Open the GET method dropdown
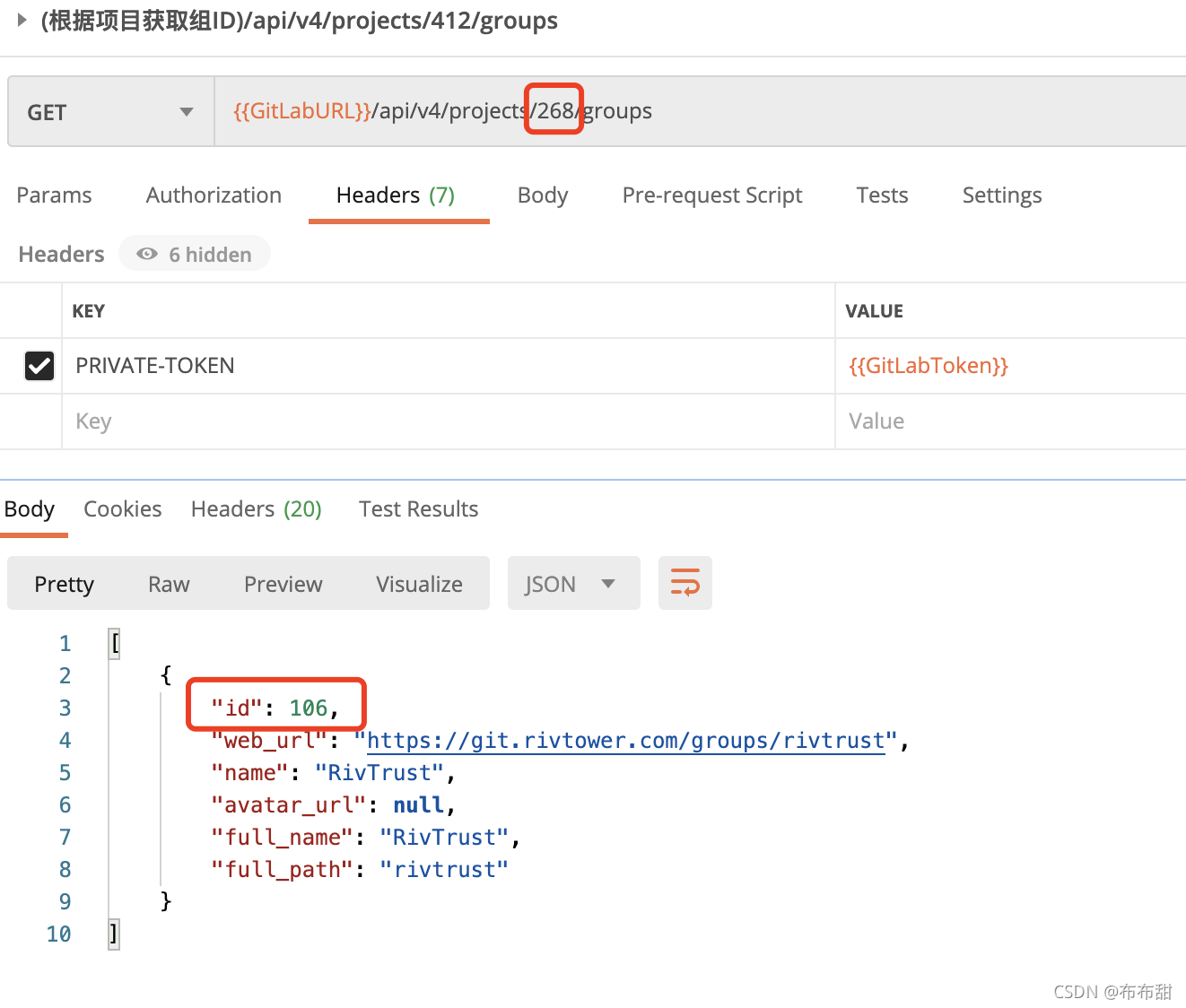The height and width of the screenshot is (1008, 1186). [111, 112]
